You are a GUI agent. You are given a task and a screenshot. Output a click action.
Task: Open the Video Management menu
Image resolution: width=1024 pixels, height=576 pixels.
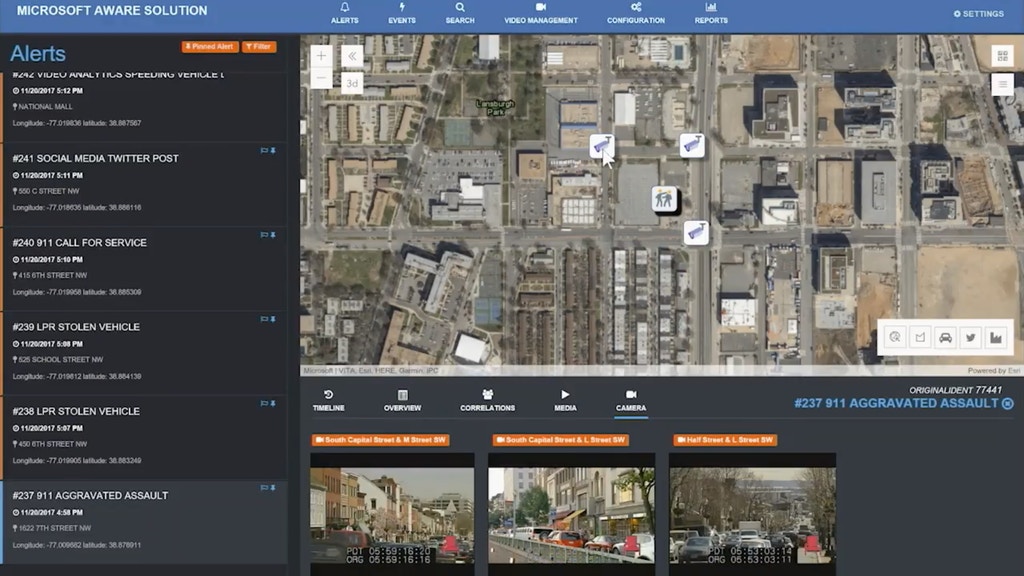[540, 13]
